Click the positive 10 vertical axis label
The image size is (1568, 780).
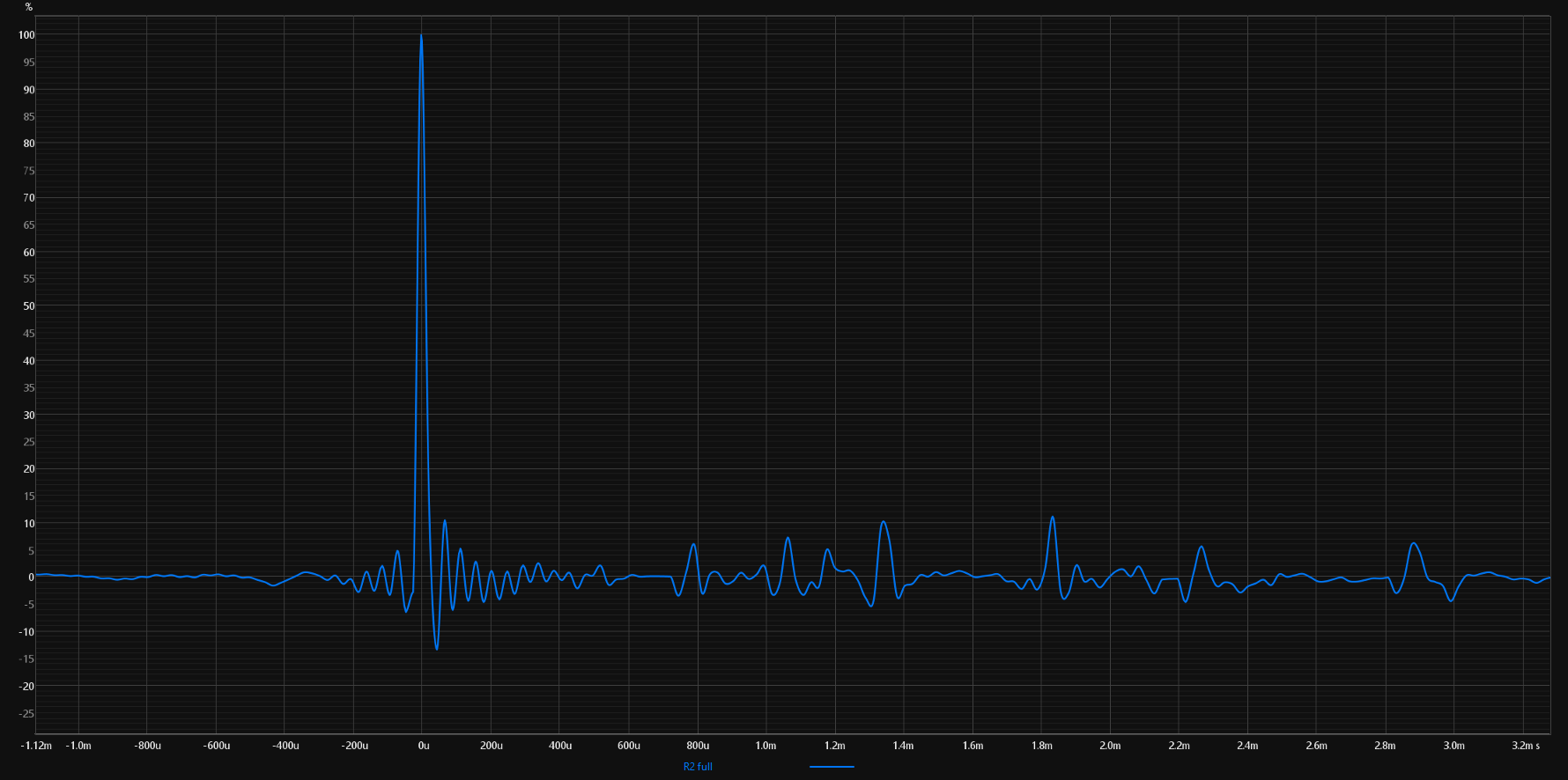[29, 524]
